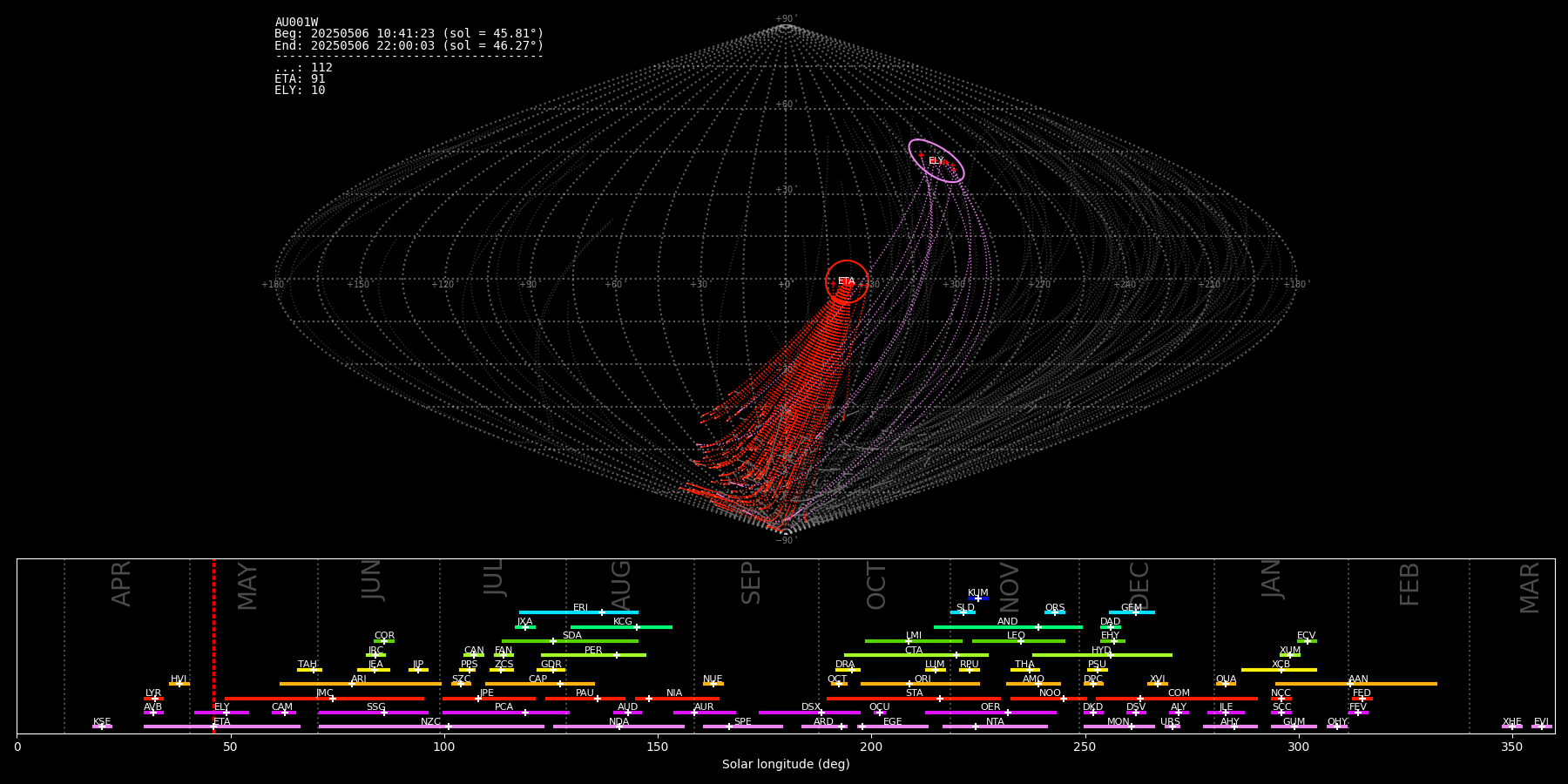Select the SSG shower bar
The width and height of the screenshot is (1568, 784).
tap(373, 713)
